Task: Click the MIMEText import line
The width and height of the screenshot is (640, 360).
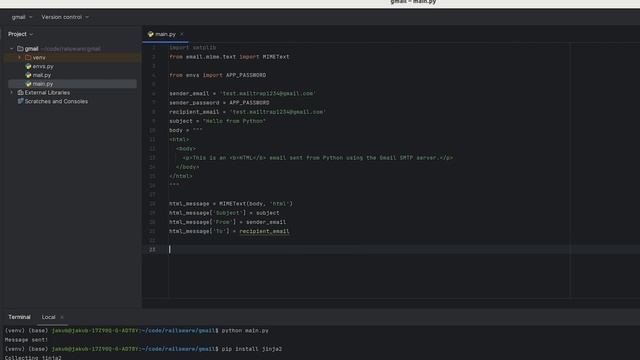Action: click(x=229, y=57)
